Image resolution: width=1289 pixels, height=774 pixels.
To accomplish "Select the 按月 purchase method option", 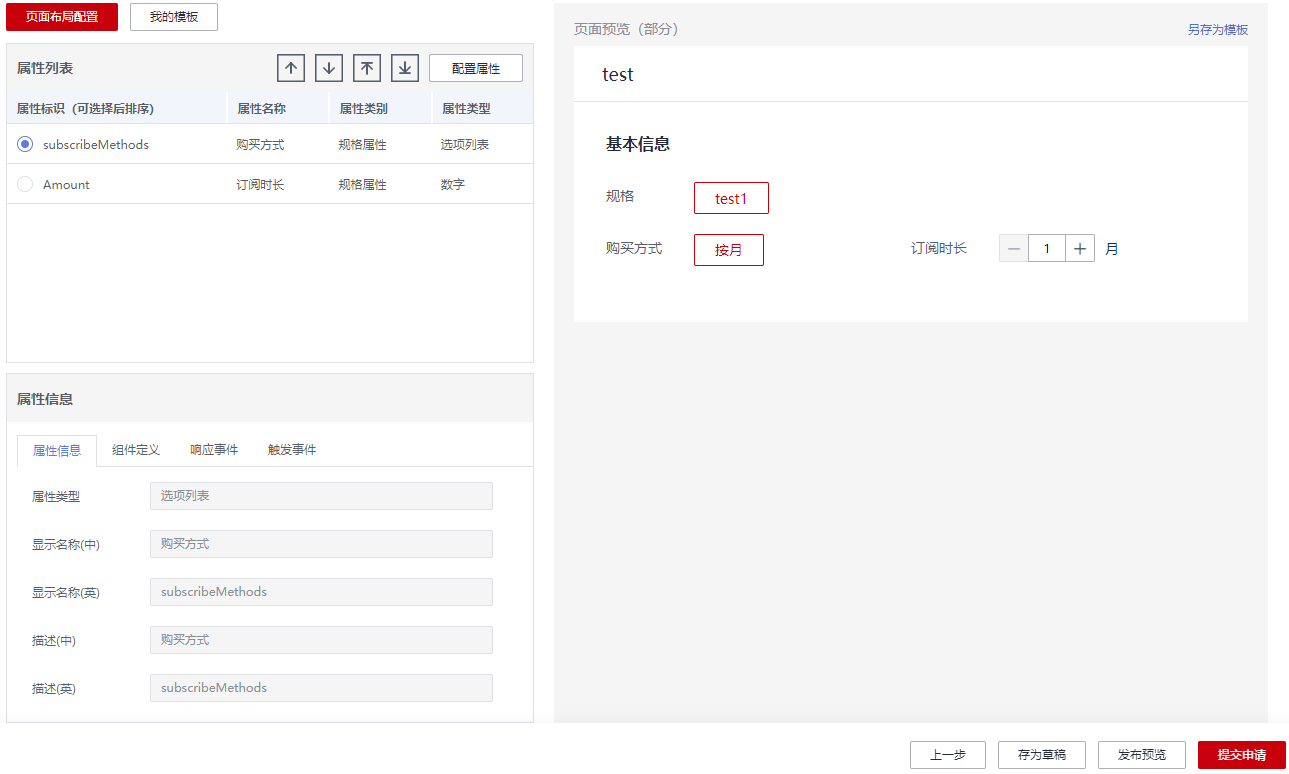I will click(729, 250).
